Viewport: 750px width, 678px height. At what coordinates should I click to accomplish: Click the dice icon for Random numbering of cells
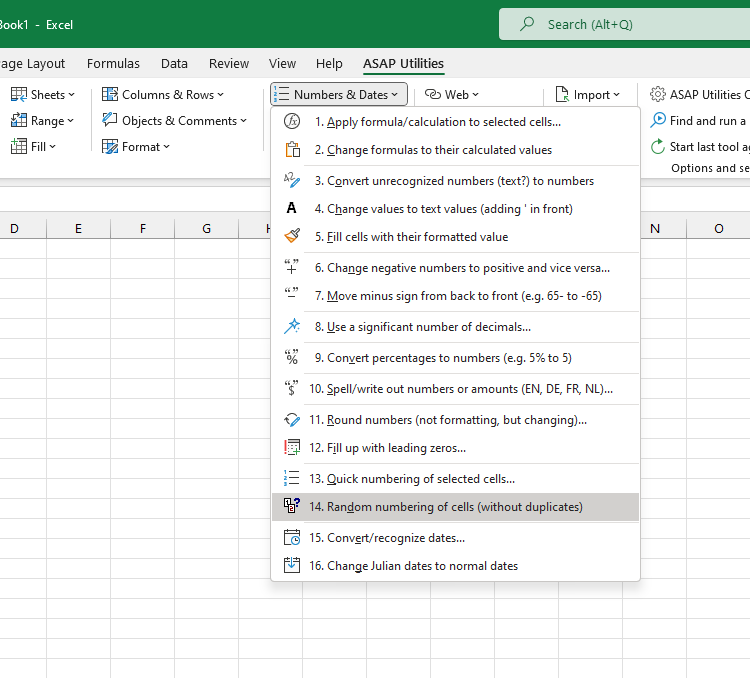pyautogui.click(x=292, y=506)
